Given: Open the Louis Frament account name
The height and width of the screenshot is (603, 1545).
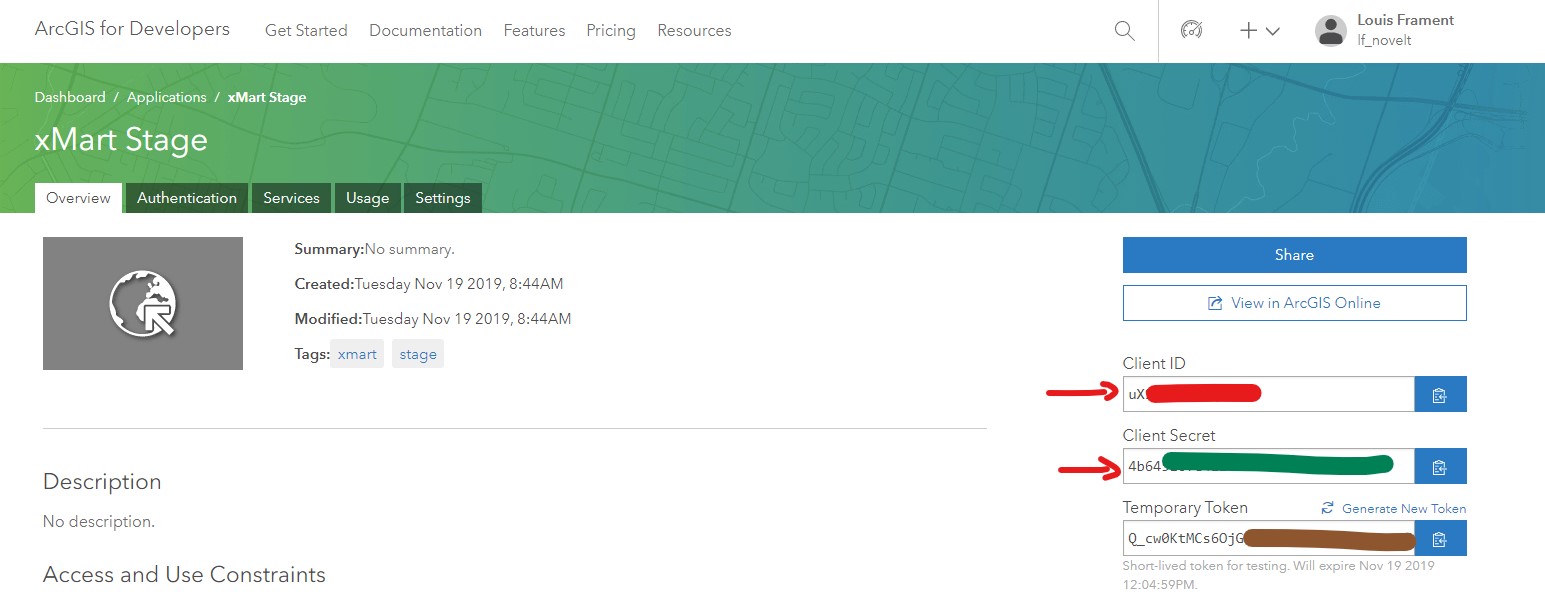Looking at the screenshot, I should point(1405,20).
